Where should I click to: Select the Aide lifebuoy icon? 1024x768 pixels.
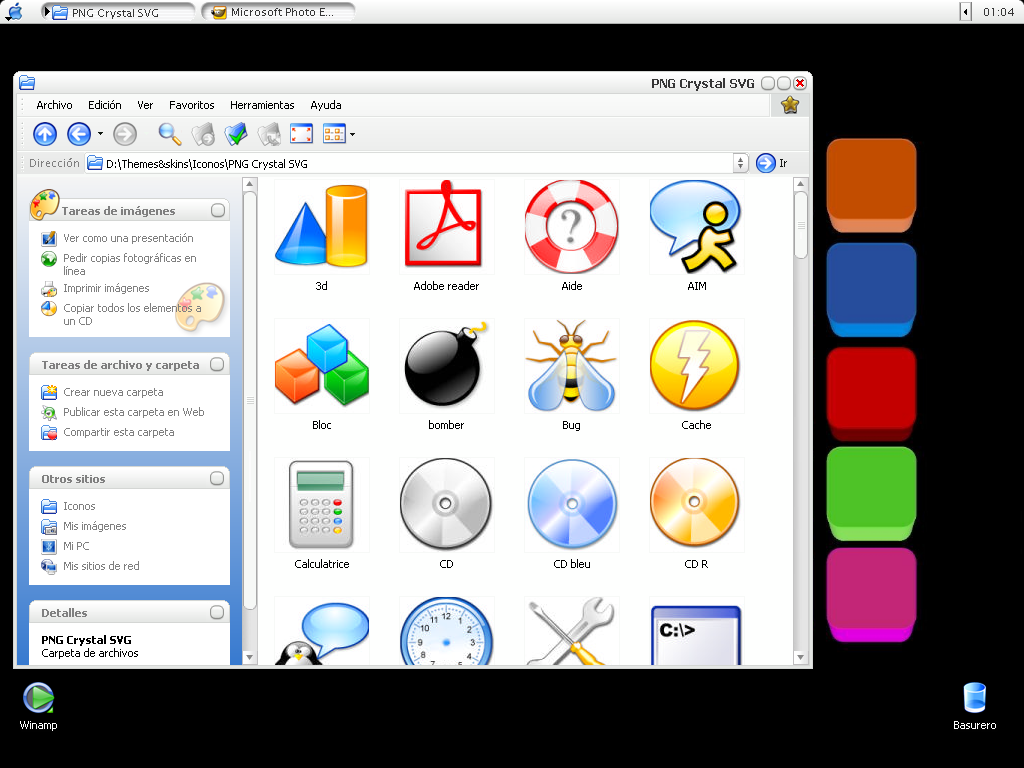click(x=571, y=227)
